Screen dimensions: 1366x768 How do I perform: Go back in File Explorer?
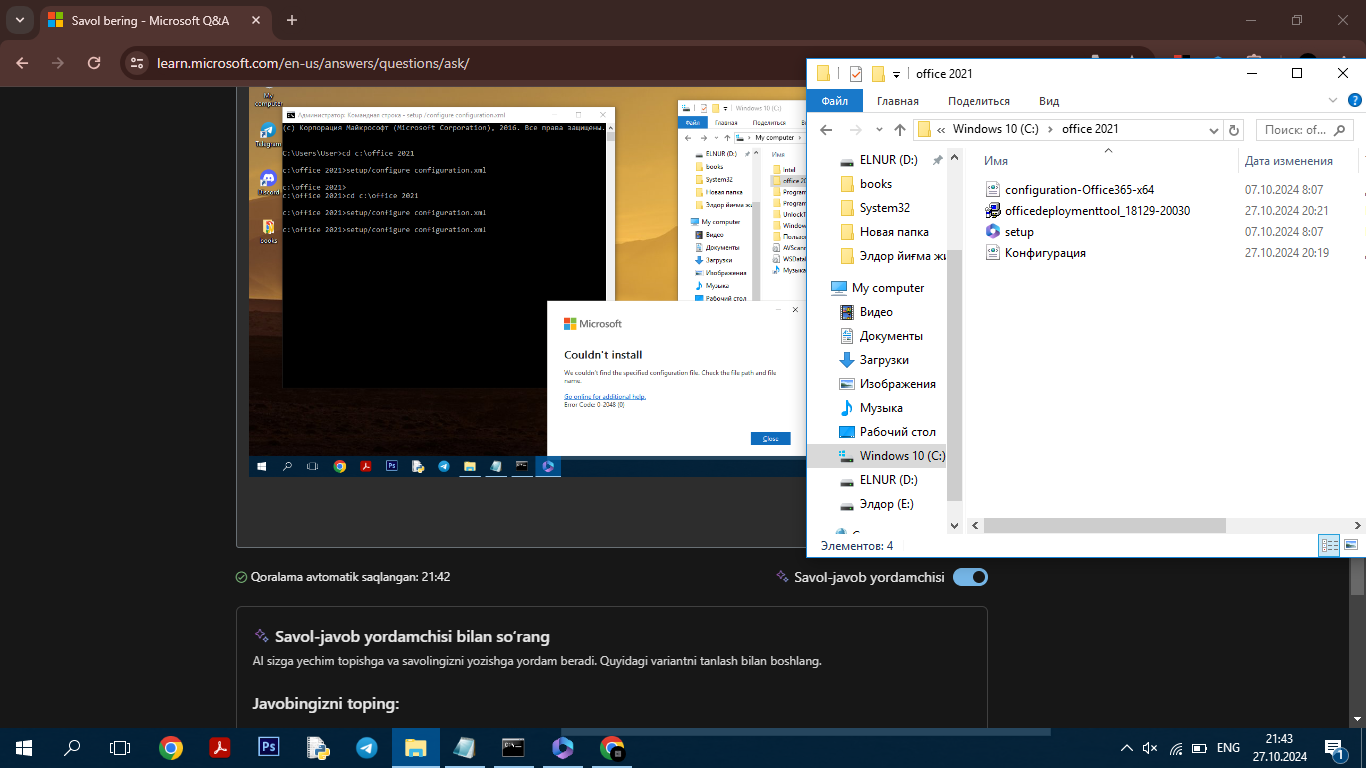826,129
